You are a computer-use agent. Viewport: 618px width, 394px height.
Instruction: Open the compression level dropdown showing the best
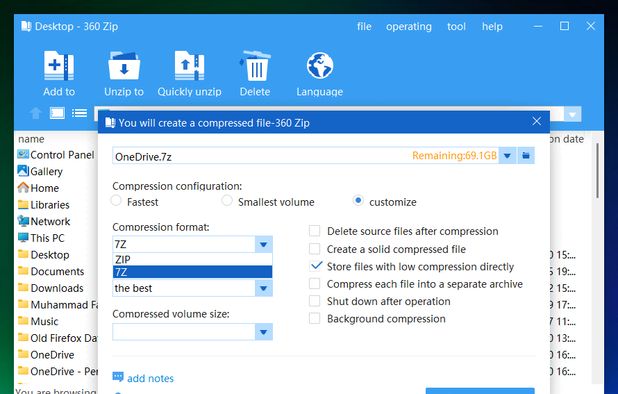[264, 288]
